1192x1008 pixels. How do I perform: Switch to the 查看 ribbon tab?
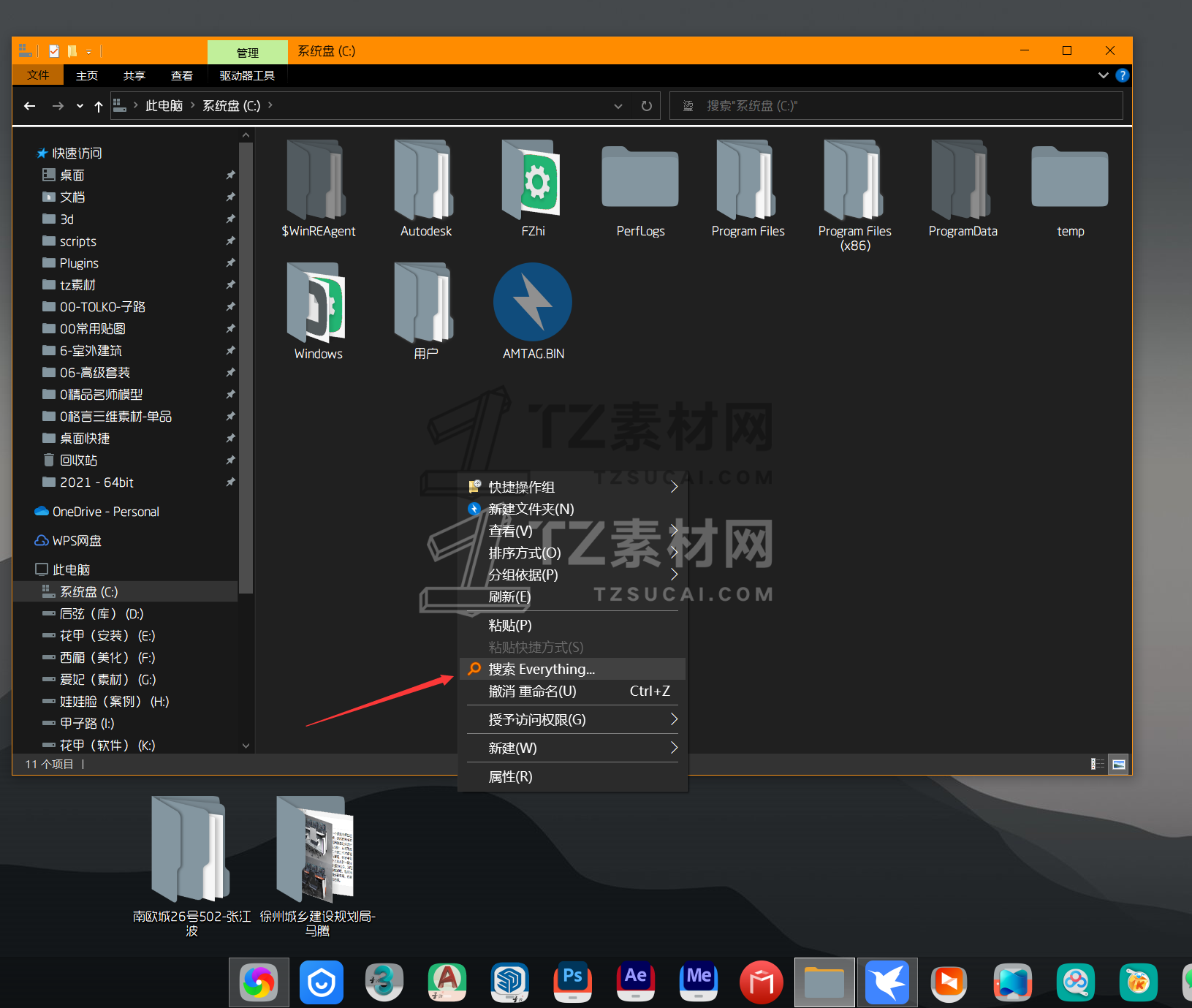tap(182, 76)
